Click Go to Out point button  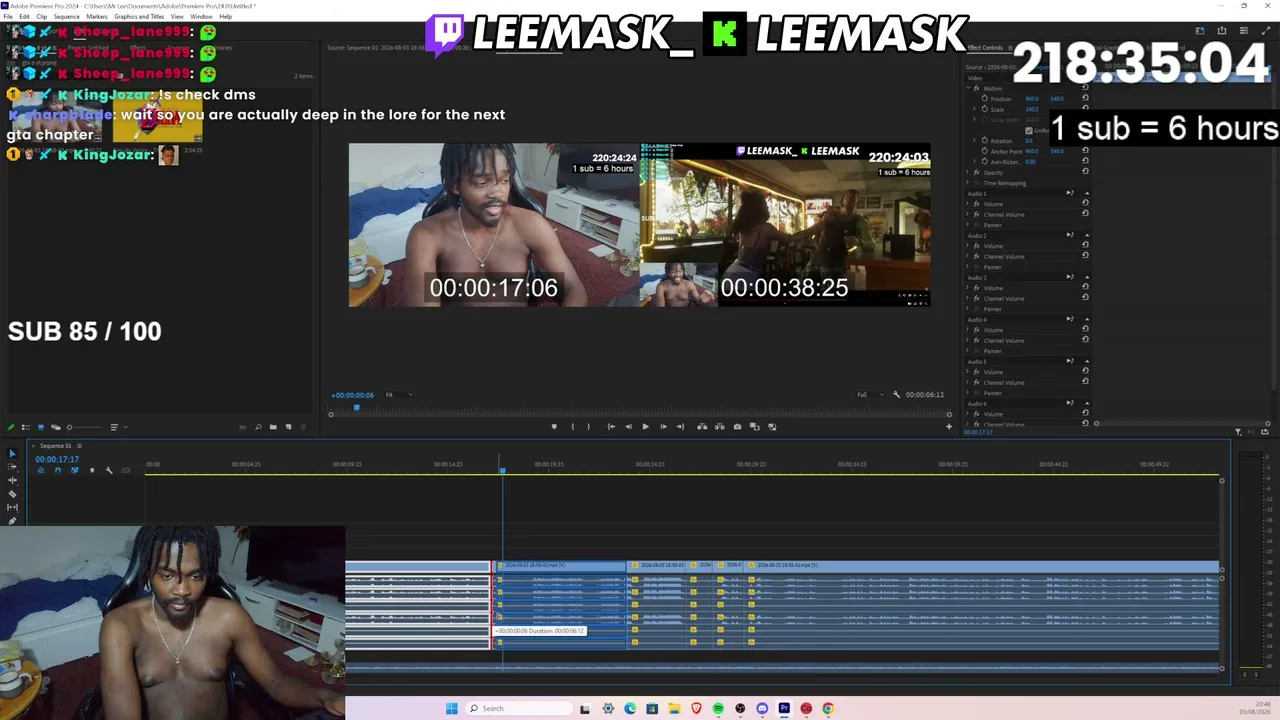click(x=680, y=427)
